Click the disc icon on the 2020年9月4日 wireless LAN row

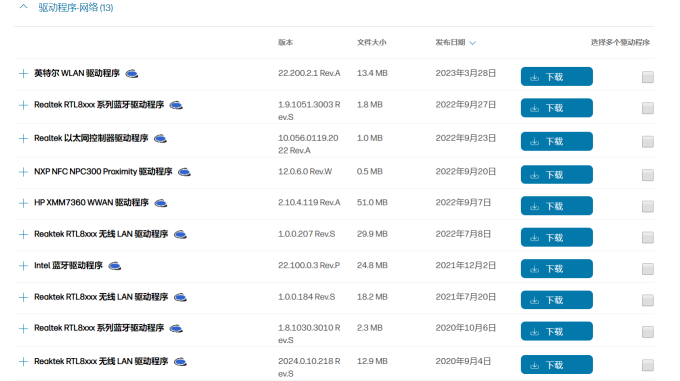click(180, 361)
